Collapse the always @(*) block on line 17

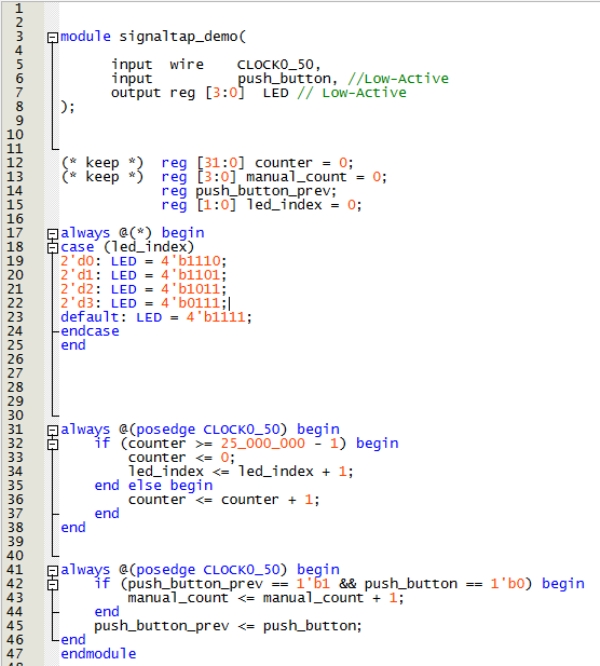click(52, 233)
